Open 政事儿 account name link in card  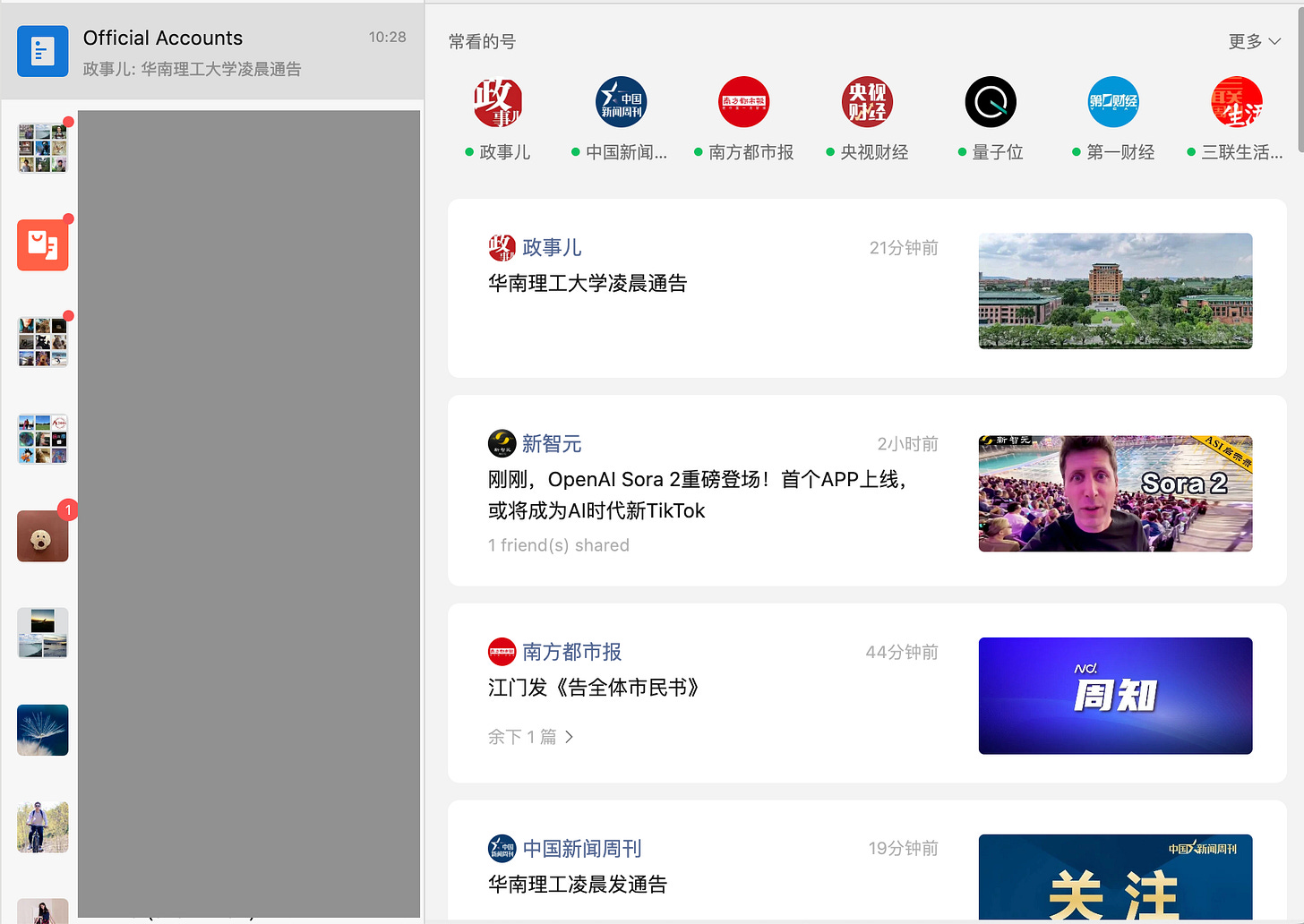(x=552, y=248)
